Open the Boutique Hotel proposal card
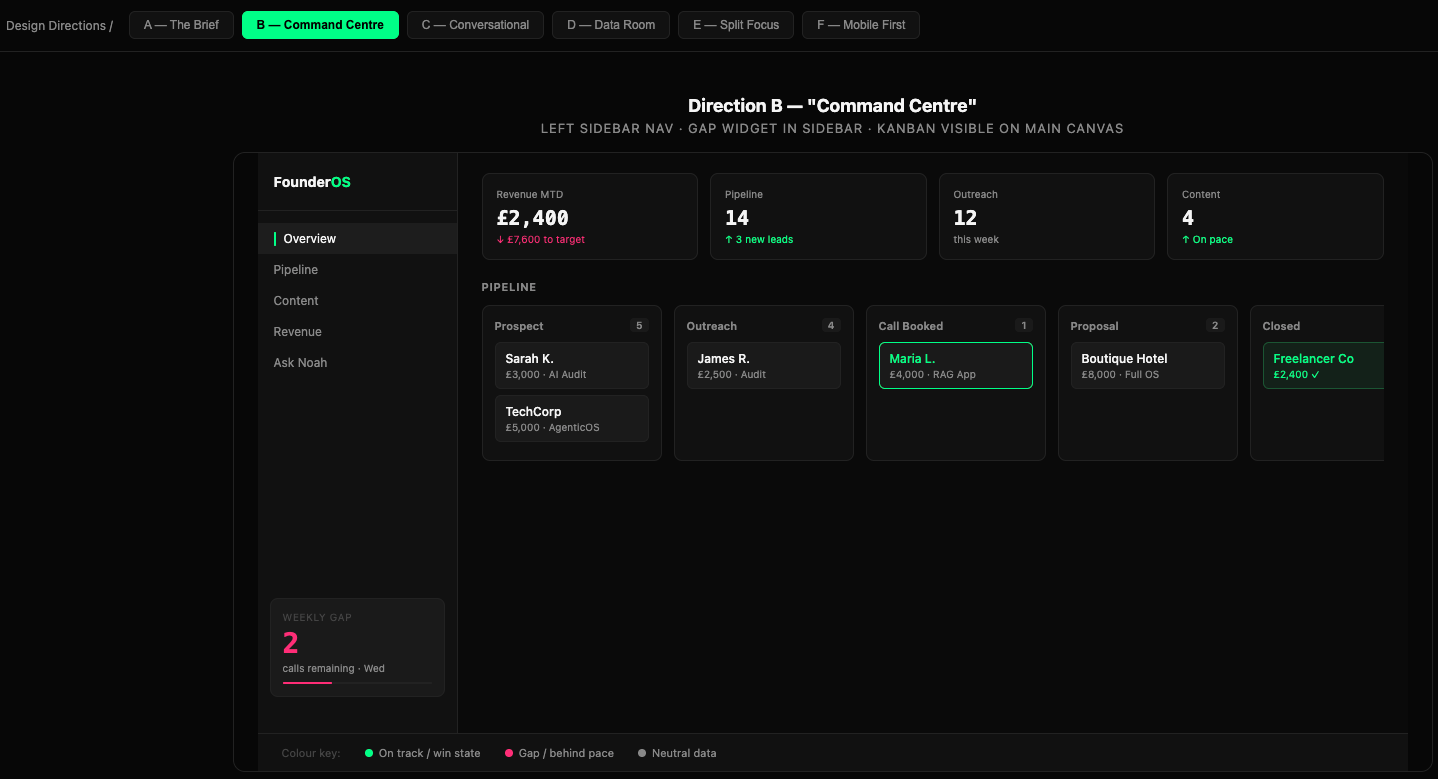The width and height of the screenshot is (1438, 779). coord(1148,365)
